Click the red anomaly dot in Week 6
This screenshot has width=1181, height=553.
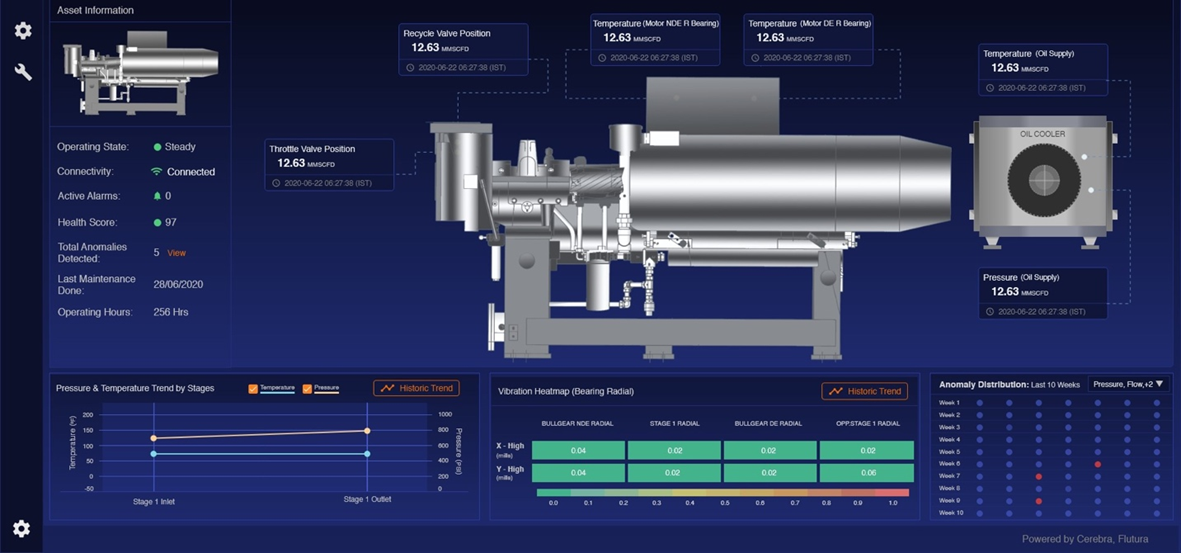tap(1097, 464)
